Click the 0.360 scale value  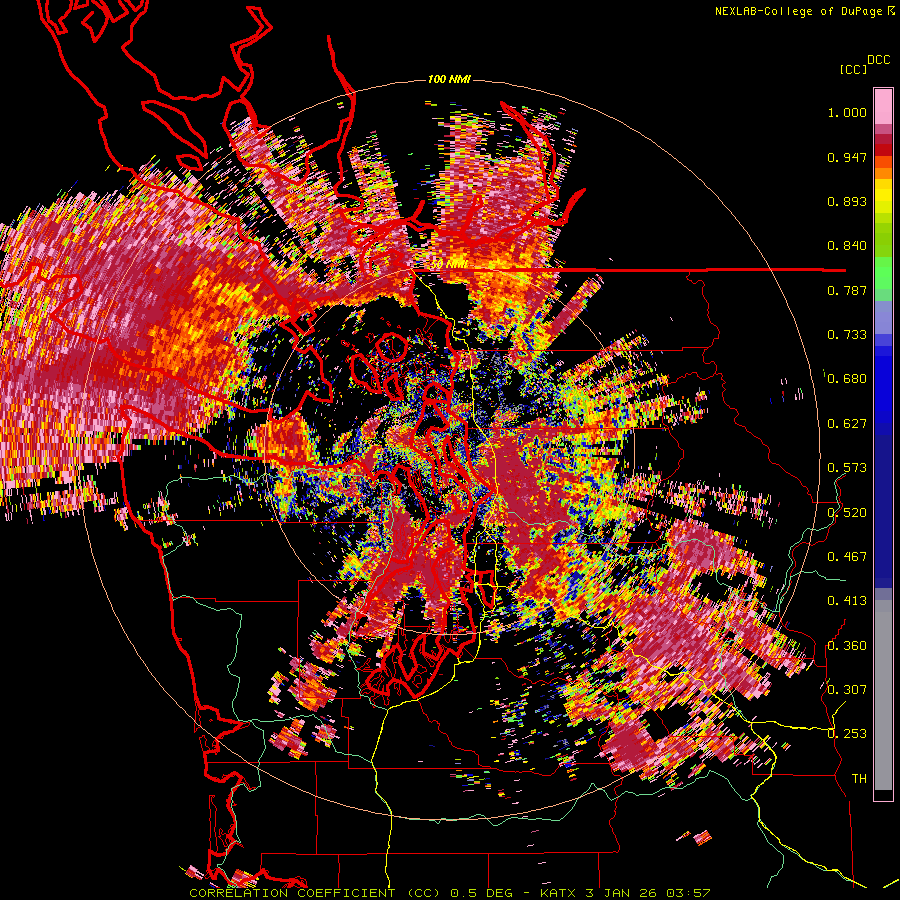click(847, 646)
